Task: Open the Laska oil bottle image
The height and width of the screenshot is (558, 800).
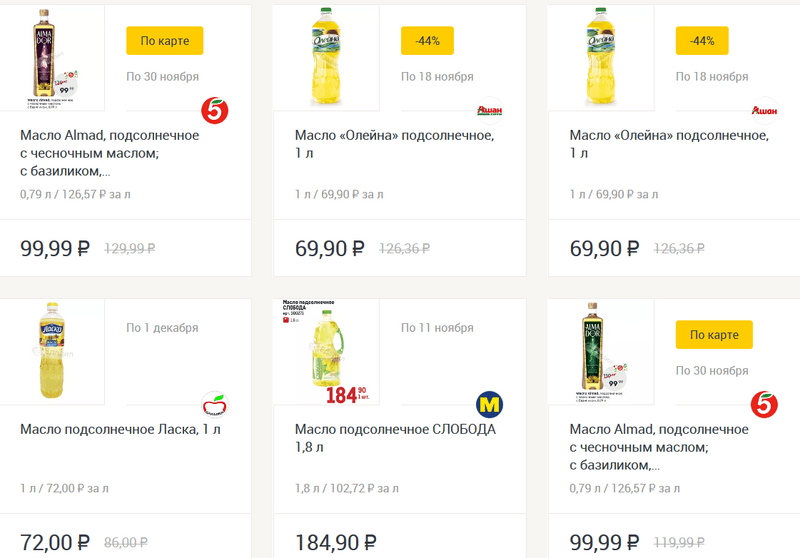Action: (x=51, y=350)
